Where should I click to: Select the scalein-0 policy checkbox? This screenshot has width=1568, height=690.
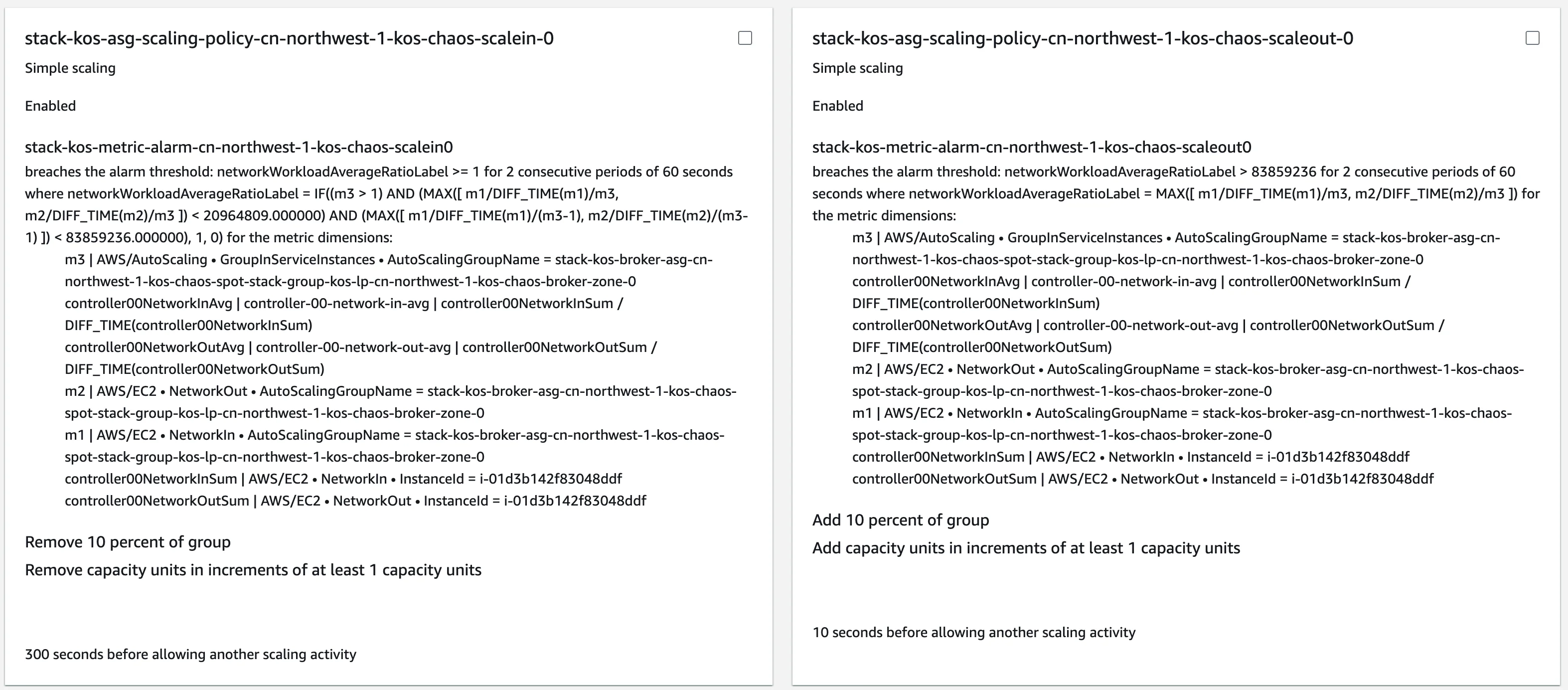click(745, 38)
